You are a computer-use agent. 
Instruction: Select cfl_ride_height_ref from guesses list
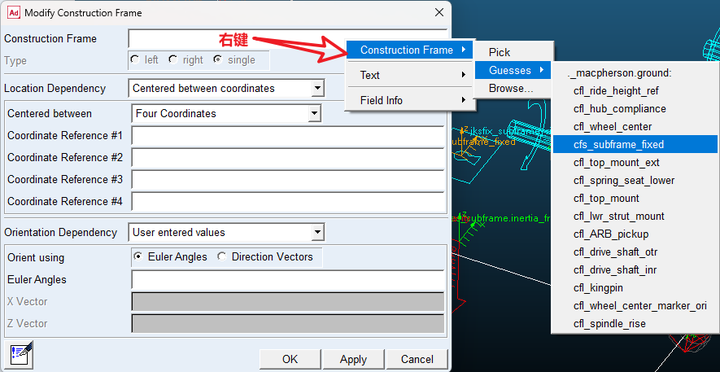tap(635, 91)
